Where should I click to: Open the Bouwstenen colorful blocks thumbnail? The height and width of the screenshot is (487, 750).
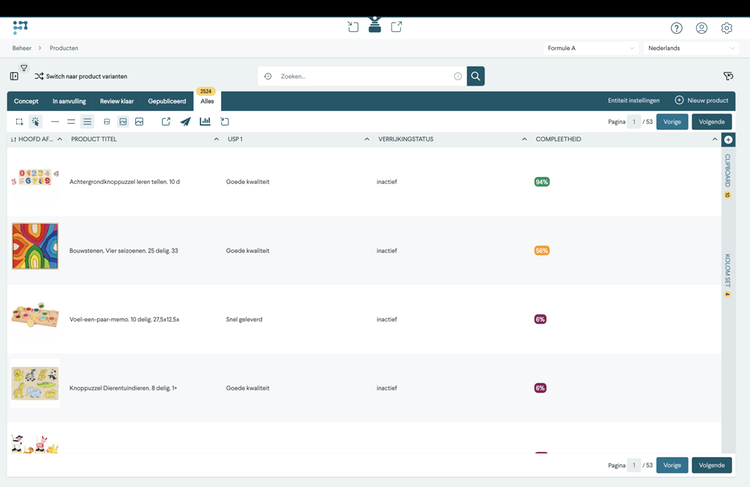[35, 246]
